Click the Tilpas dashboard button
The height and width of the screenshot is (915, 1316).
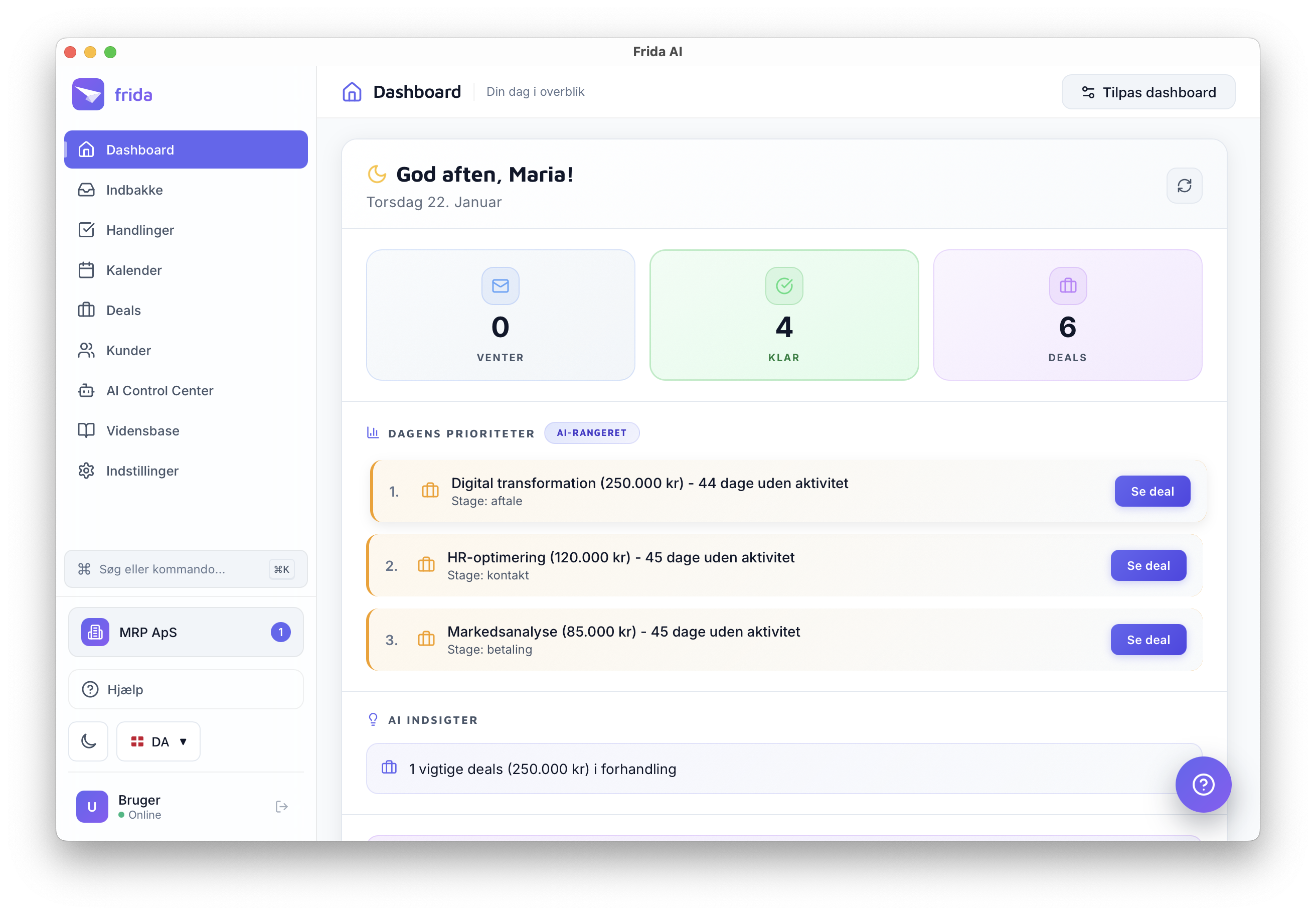(x=1148, y=92)
